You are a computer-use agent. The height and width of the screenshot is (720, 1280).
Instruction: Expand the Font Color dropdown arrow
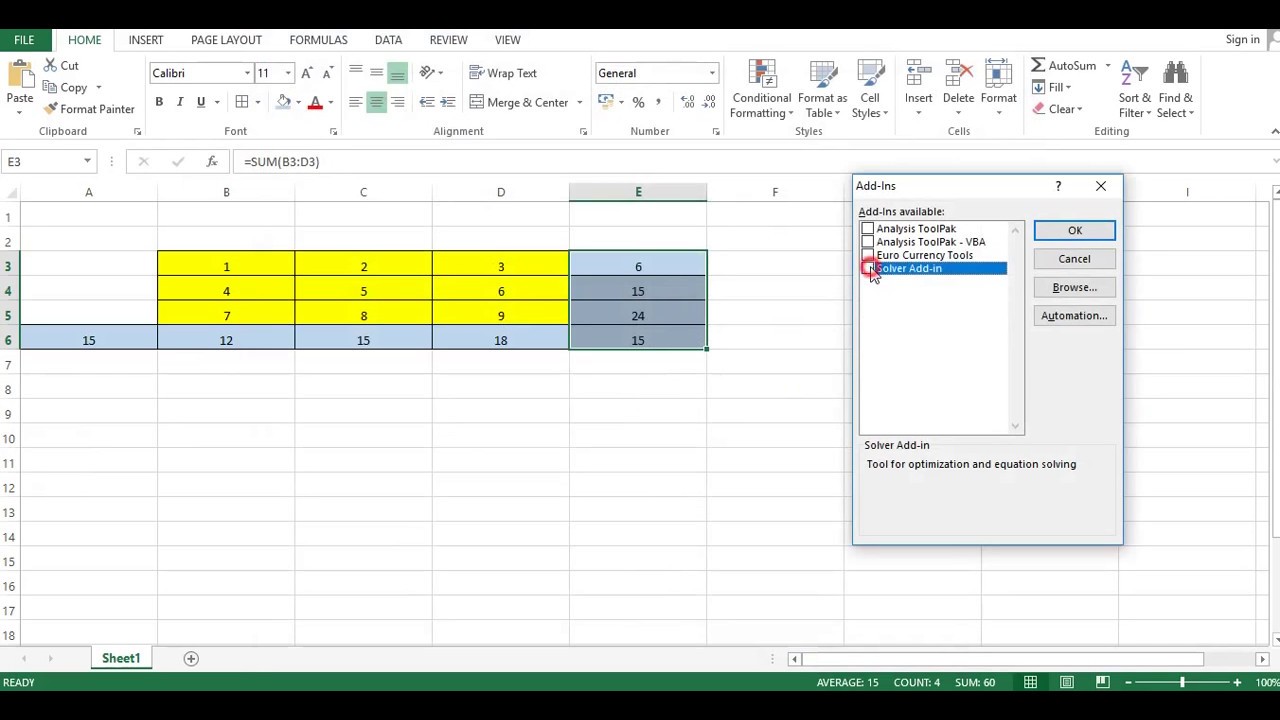point(331,102)
